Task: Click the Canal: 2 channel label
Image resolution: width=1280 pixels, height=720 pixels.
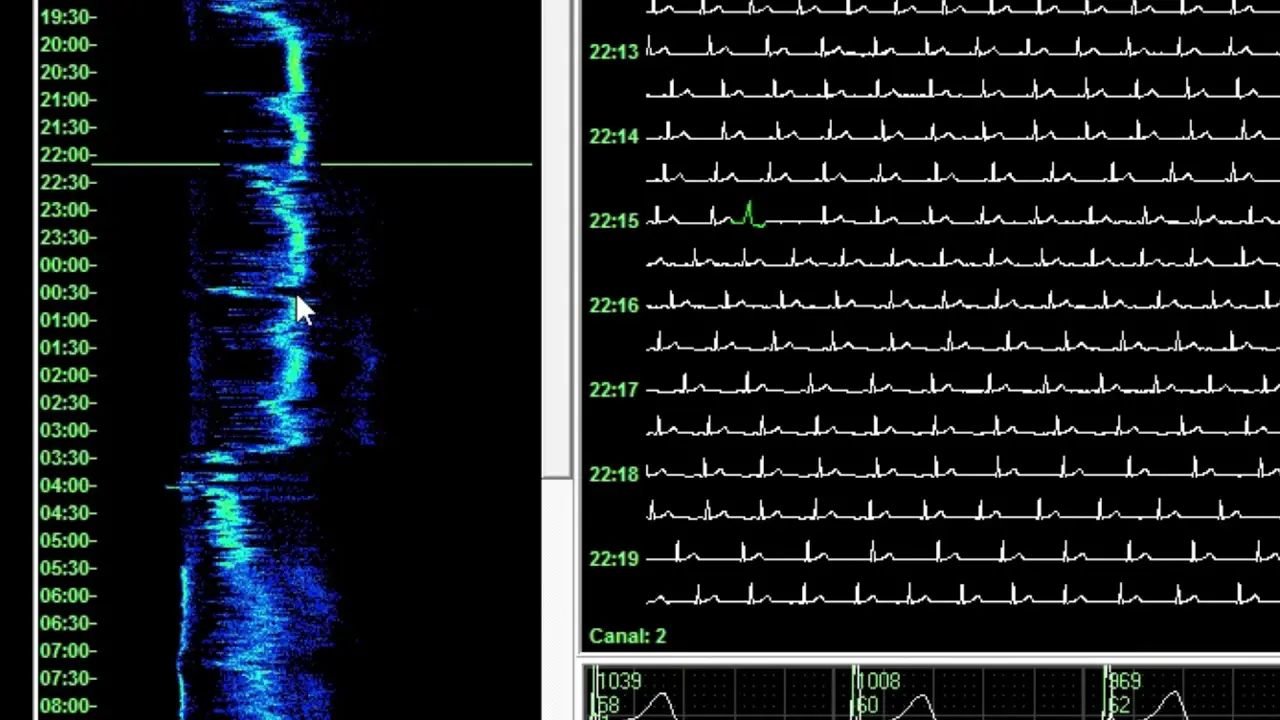Action: [x=627, y=636]
